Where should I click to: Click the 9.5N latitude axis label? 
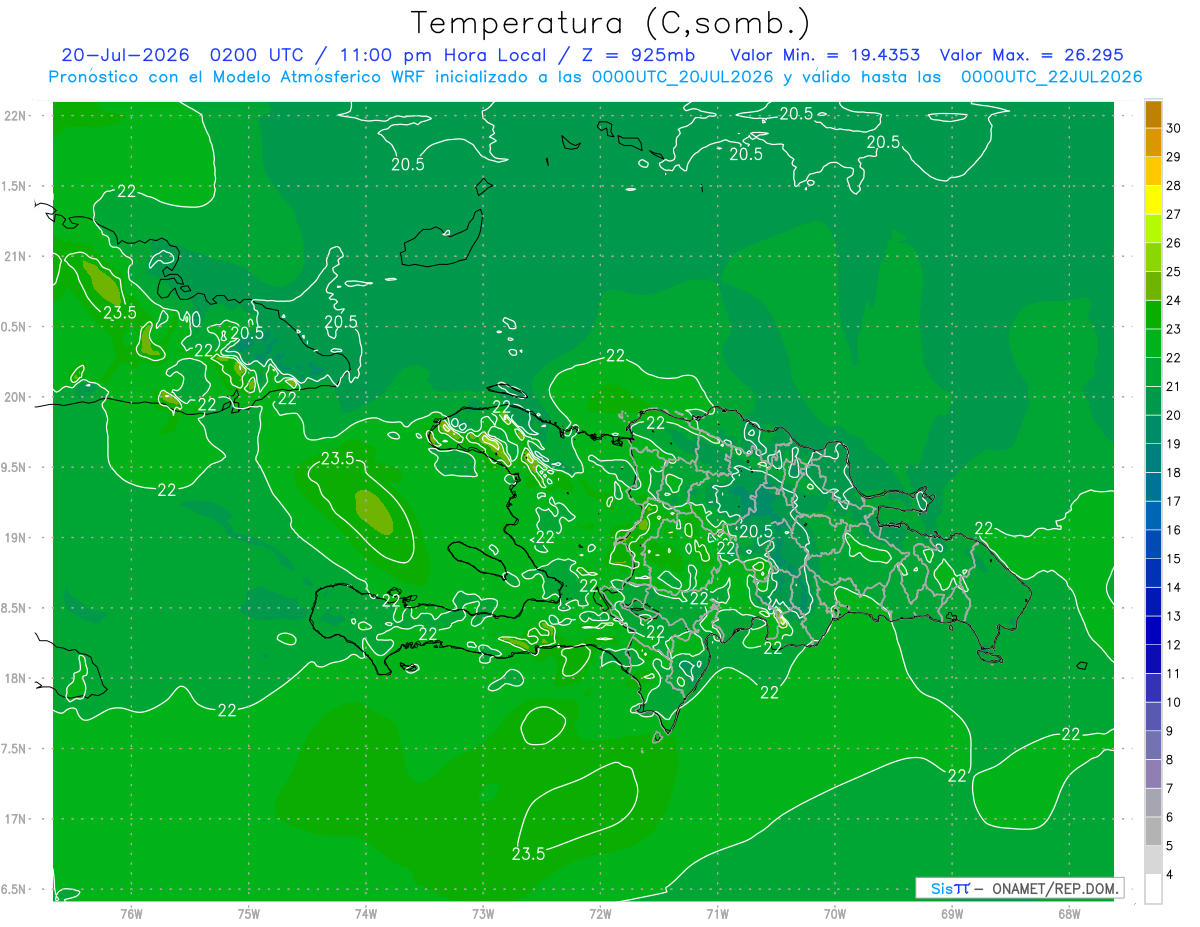(x=15, y=467)
